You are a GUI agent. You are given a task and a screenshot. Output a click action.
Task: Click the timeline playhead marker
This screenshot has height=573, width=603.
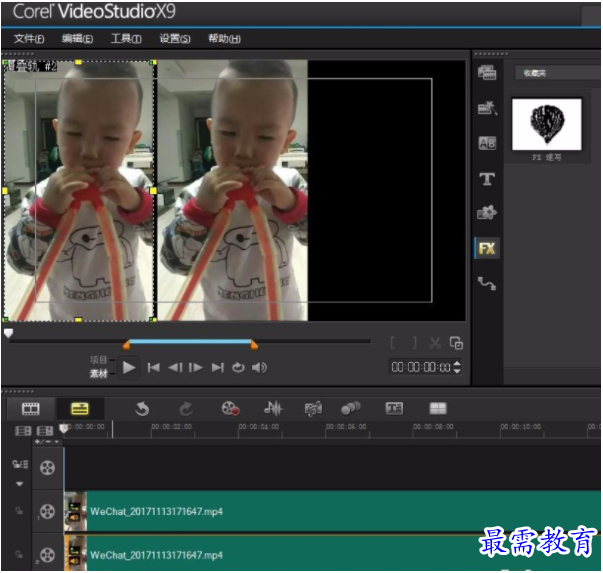[x=63, y=428]
